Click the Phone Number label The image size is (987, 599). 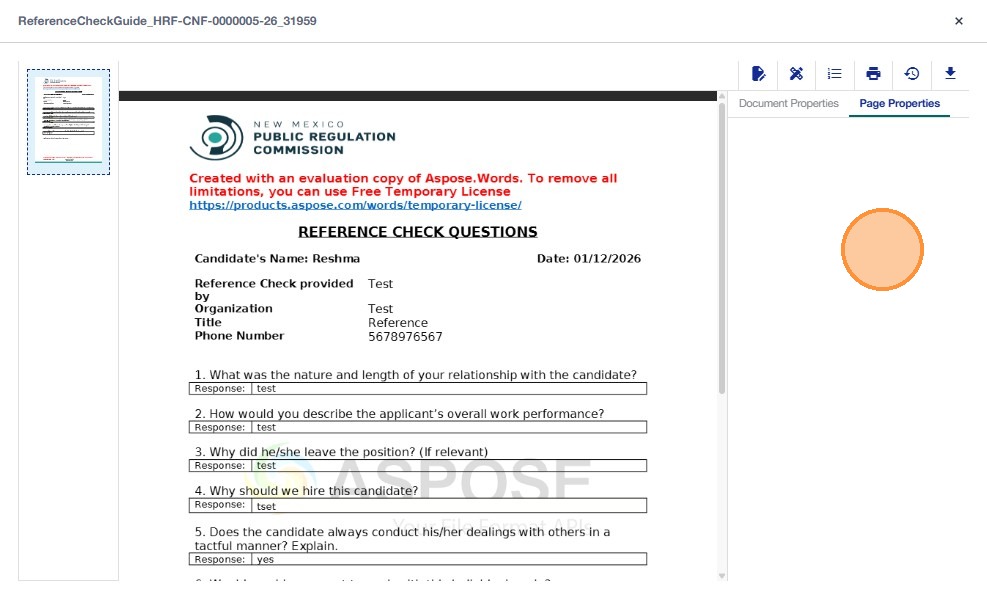point(239,336)
